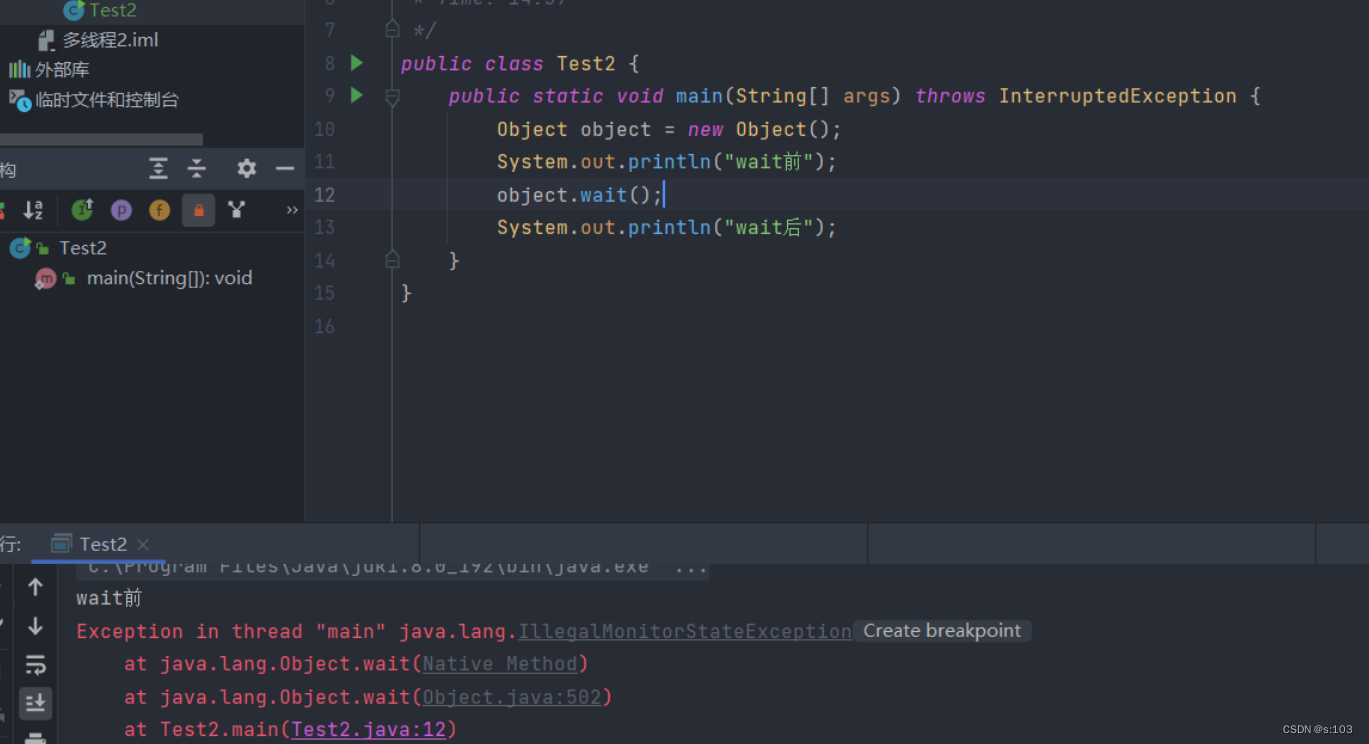This screenshot has height=744, width=1369.
Task: Select the soft-wrap icon in console toolbar
Action: 35,664
